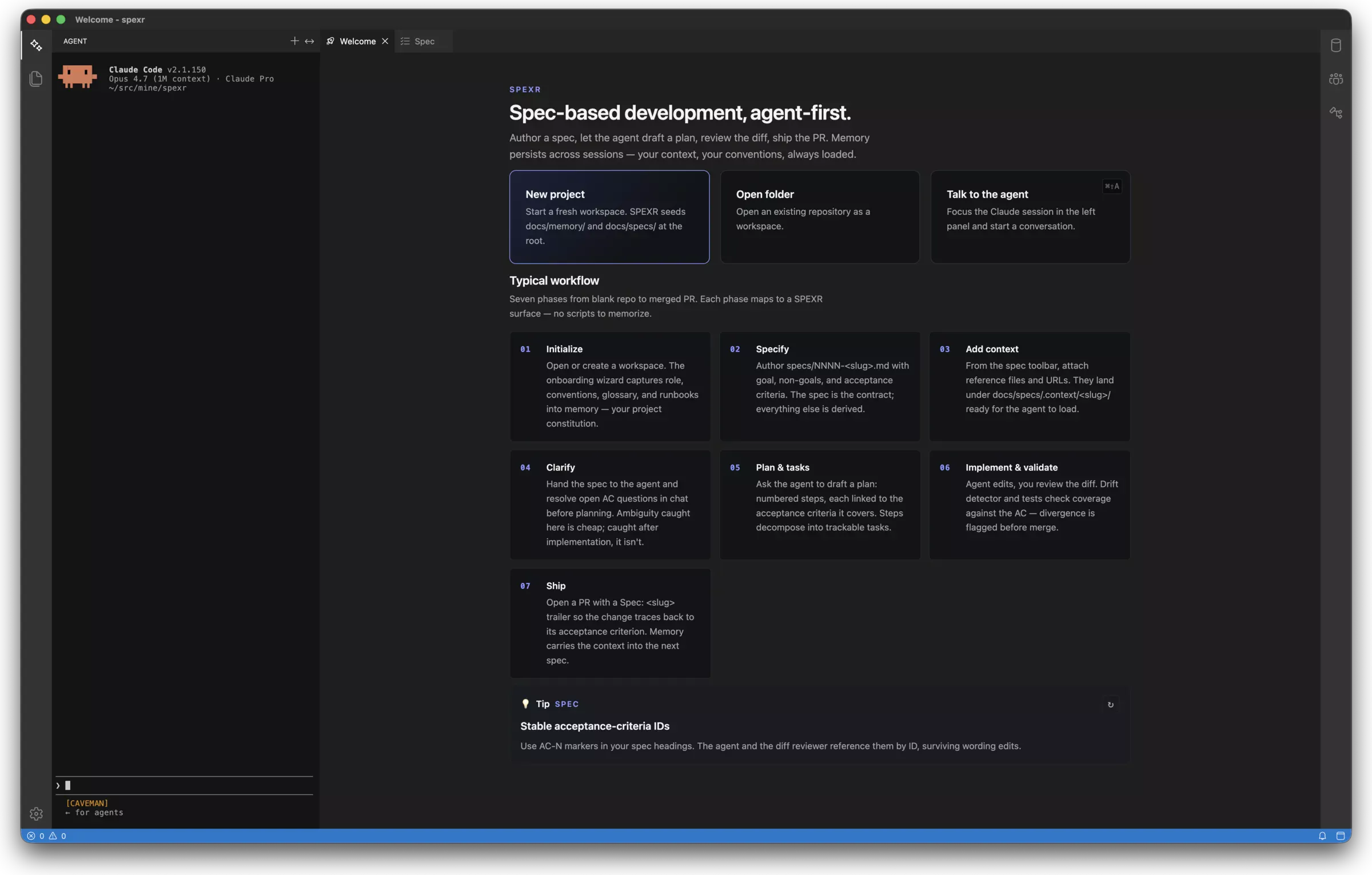This screenshot has width=1372, height=875.
Task: Click the errors count in status bar
Action: tap(35, 836)
